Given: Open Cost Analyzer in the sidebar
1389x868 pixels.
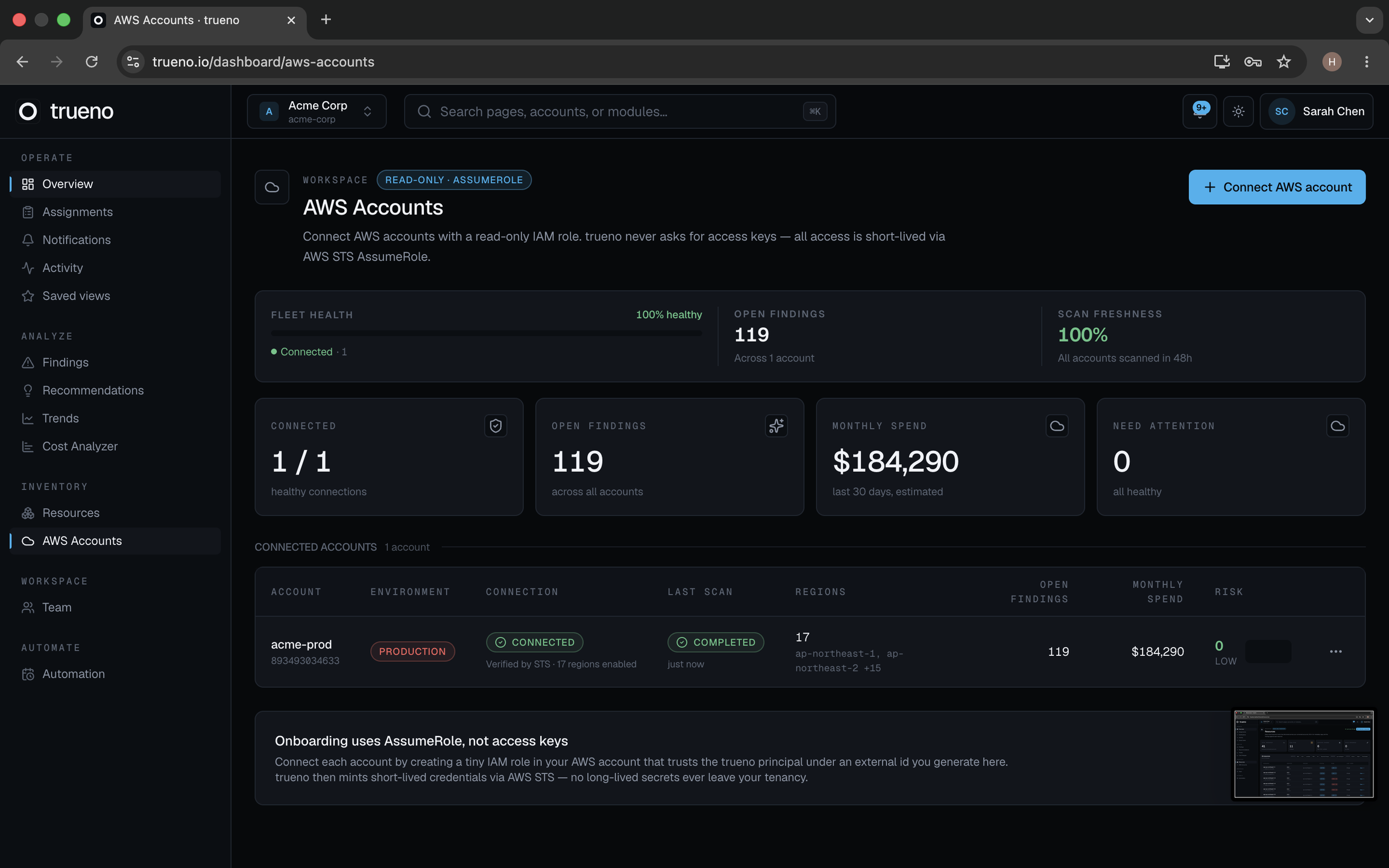Looking at the screenshot, I should point(115,447).
